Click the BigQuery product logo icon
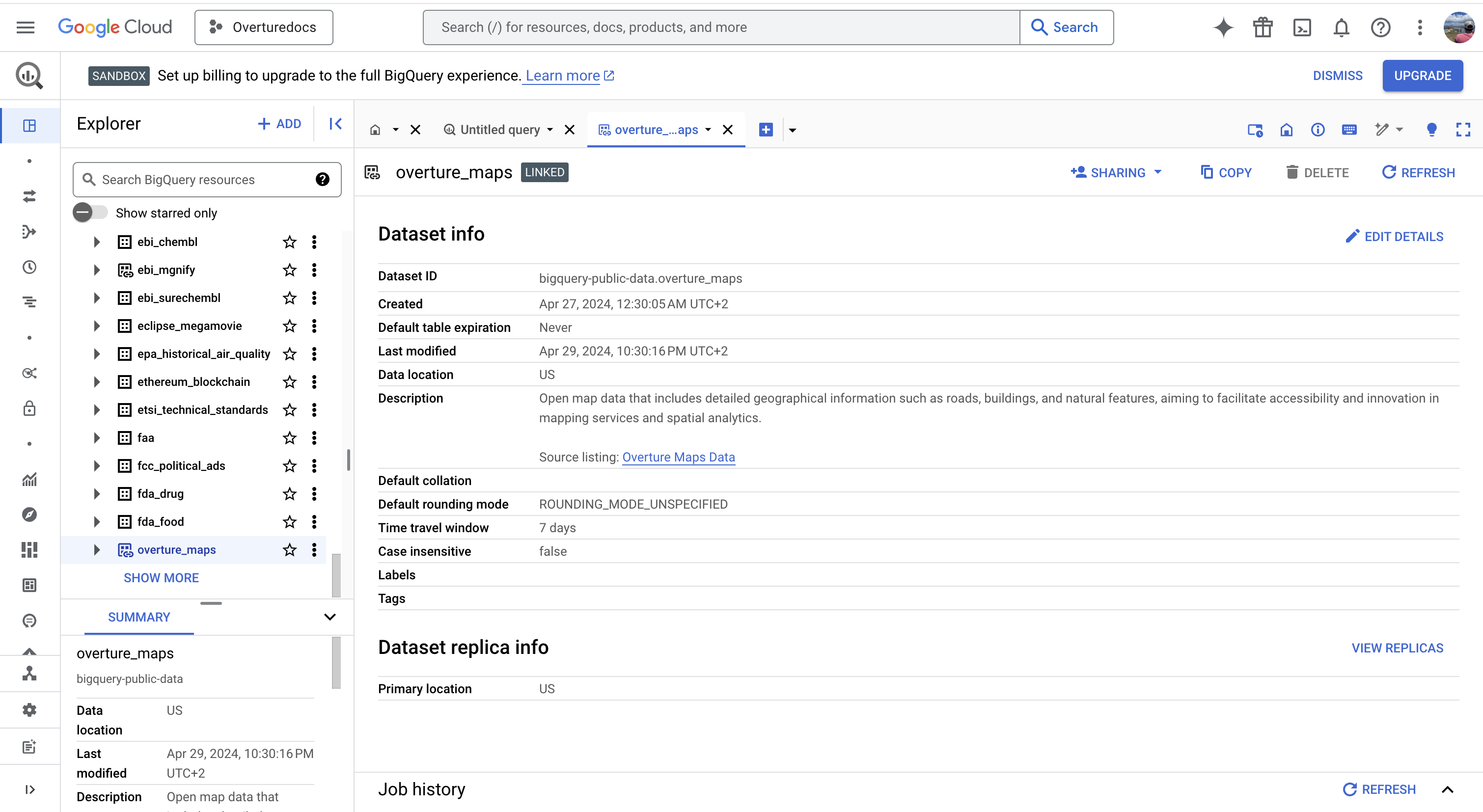This screenshot has width=1483, height=812. pos(29,76)
